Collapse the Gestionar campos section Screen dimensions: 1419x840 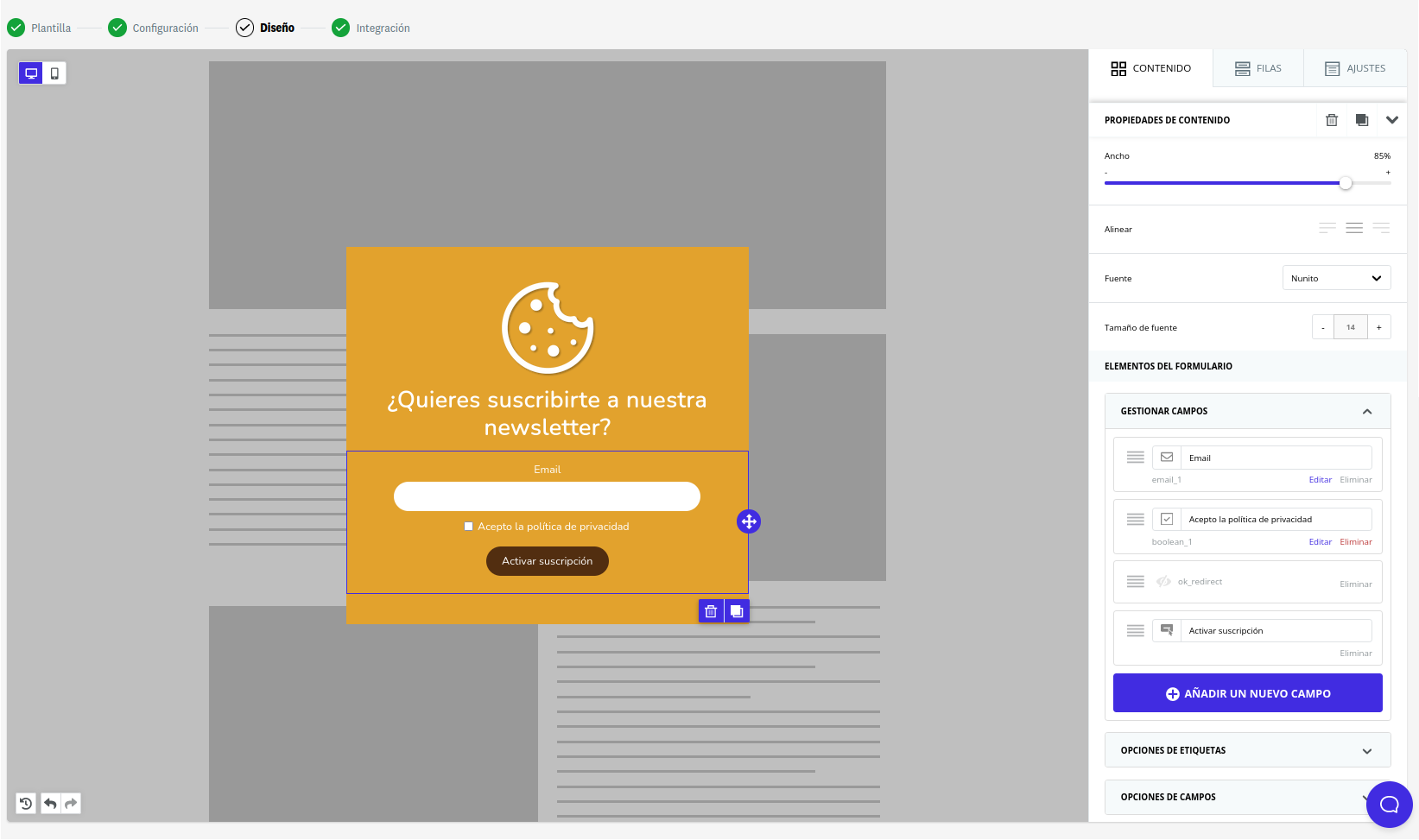[x=1367, y=412]
